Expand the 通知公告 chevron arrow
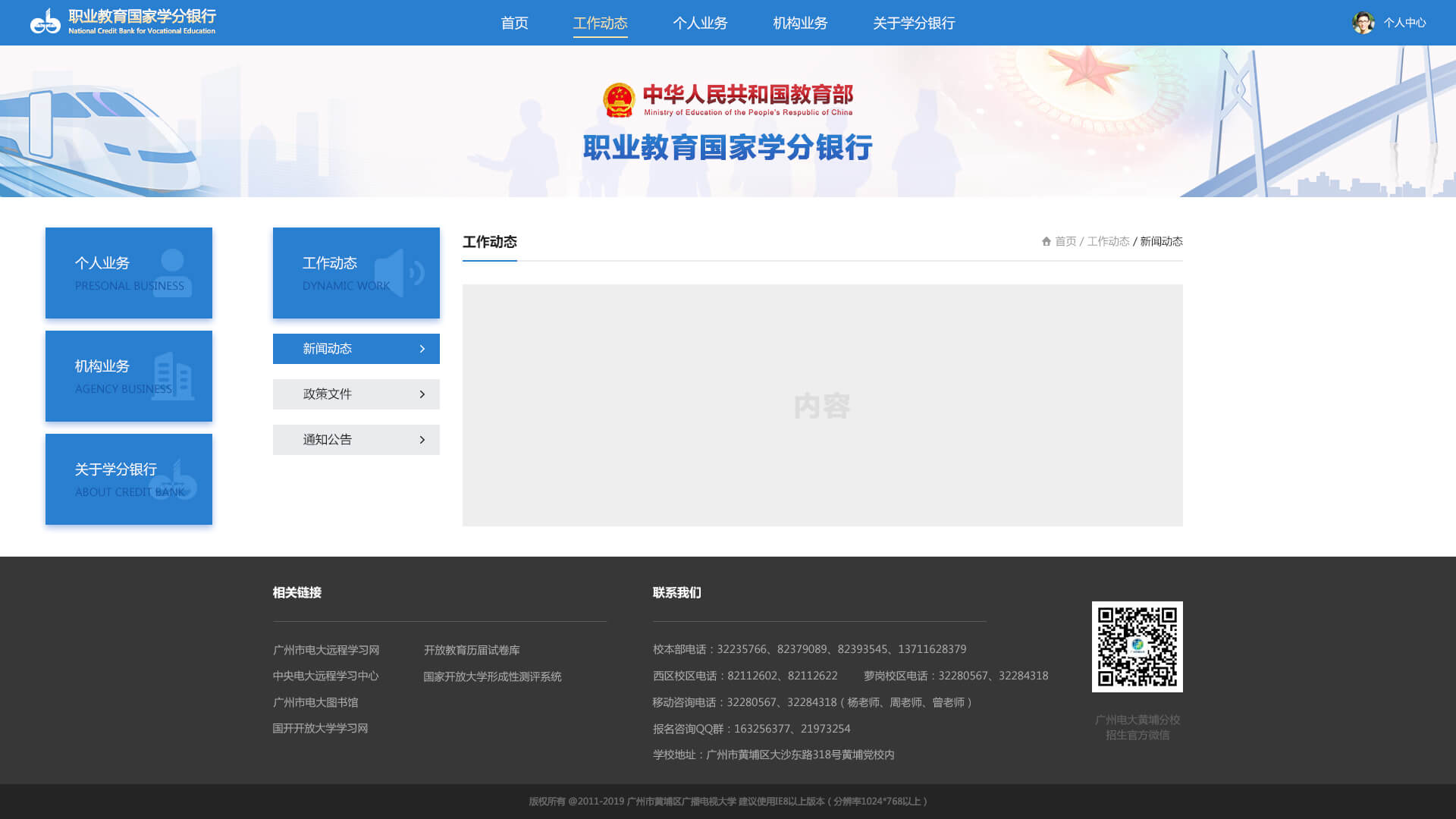The image size is (1456, 819). click(x=422, y=440)
